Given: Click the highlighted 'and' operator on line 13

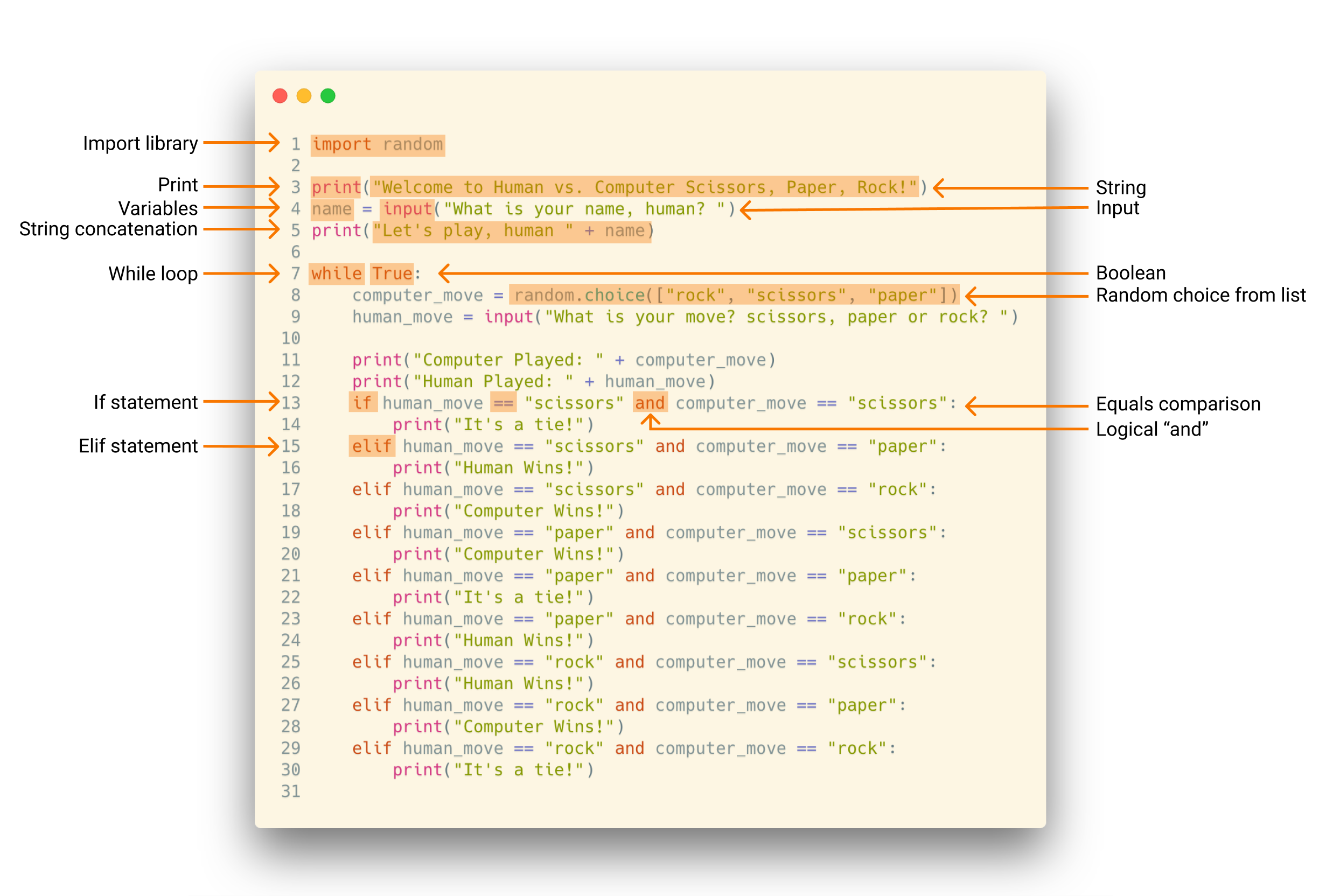Looking at the screenshot, I should (650, 403).
